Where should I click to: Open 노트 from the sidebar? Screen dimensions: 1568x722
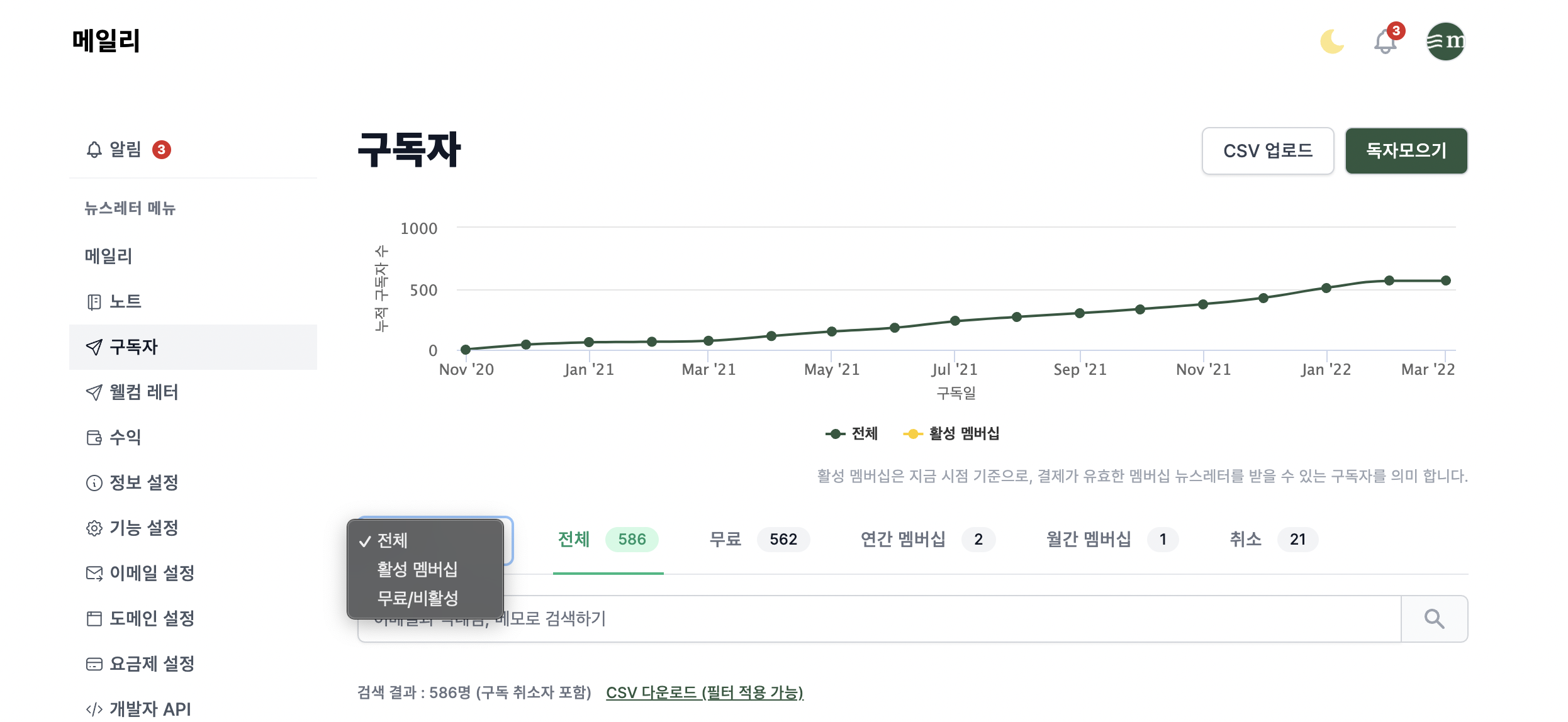(x=125, y=302)
